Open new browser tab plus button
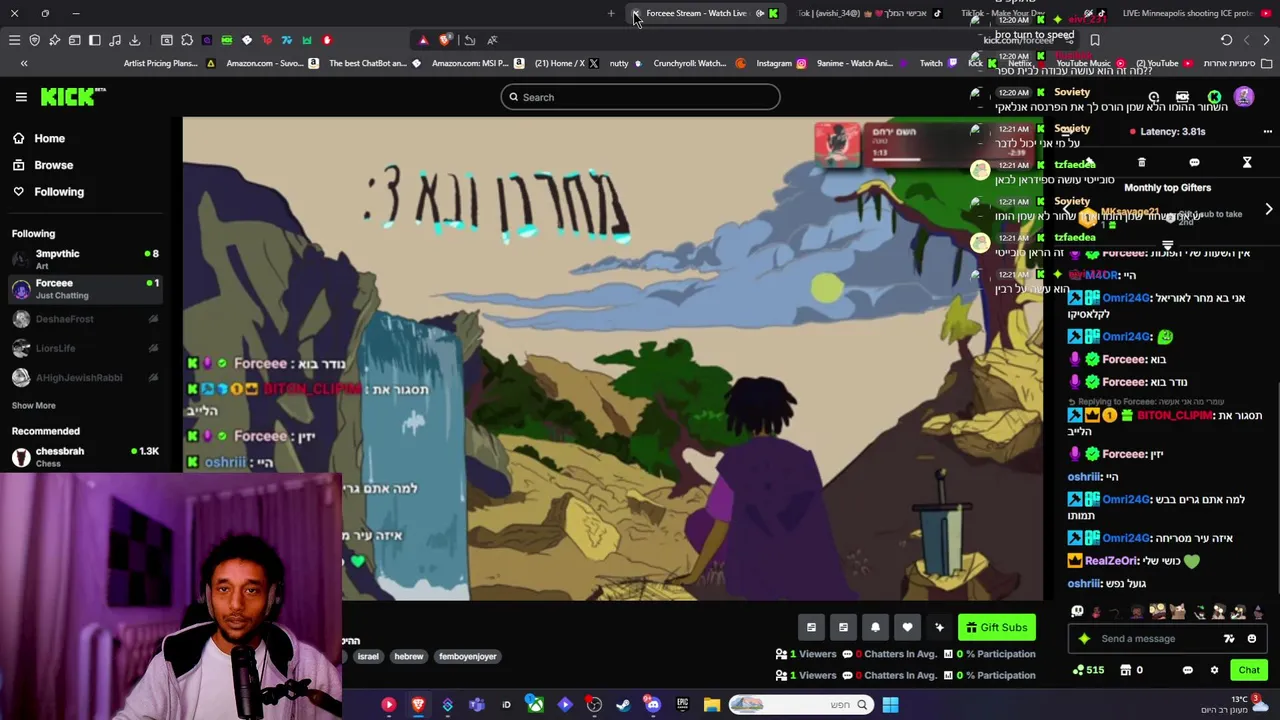Image resolution: width=1280 pixels, height=720 pixels. coord(611,13)
